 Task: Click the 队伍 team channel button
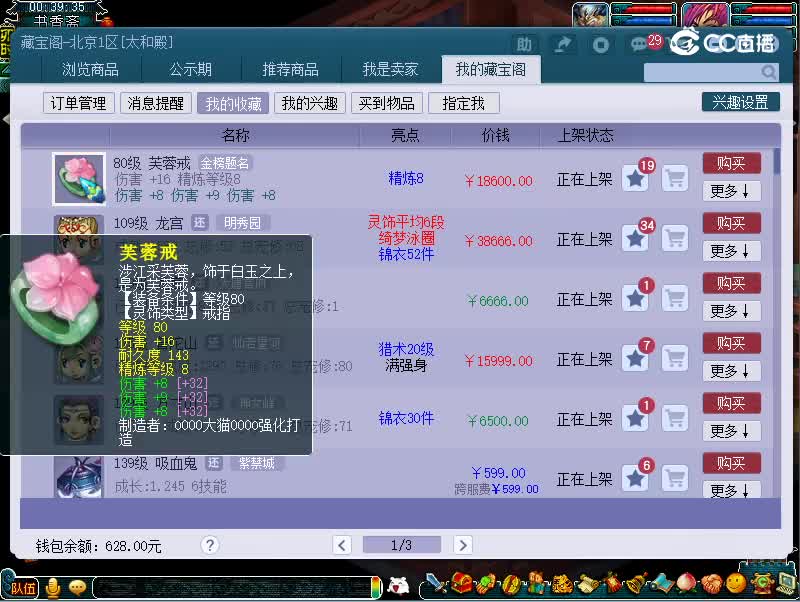pyautogui.click(x=23, y=588)
